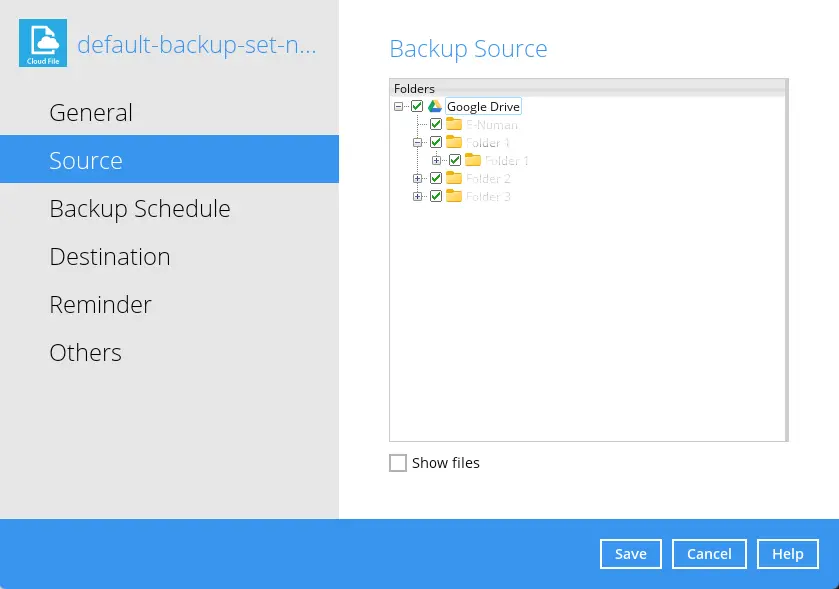Uncheck the E-Numan folder checkbox
Viewport: 839px width, 589px height.
pos(436,125)
